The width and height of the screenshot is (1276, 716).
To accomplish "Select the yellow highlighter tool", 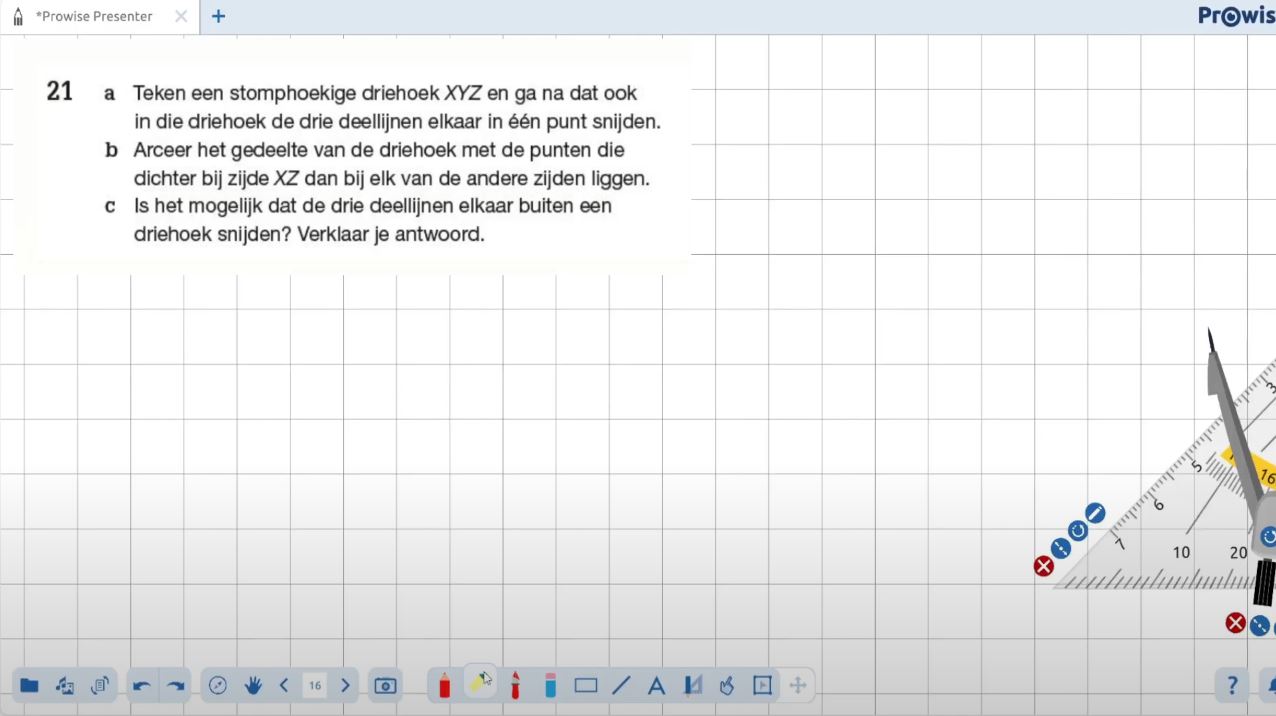I will click(x=481, y=682).
